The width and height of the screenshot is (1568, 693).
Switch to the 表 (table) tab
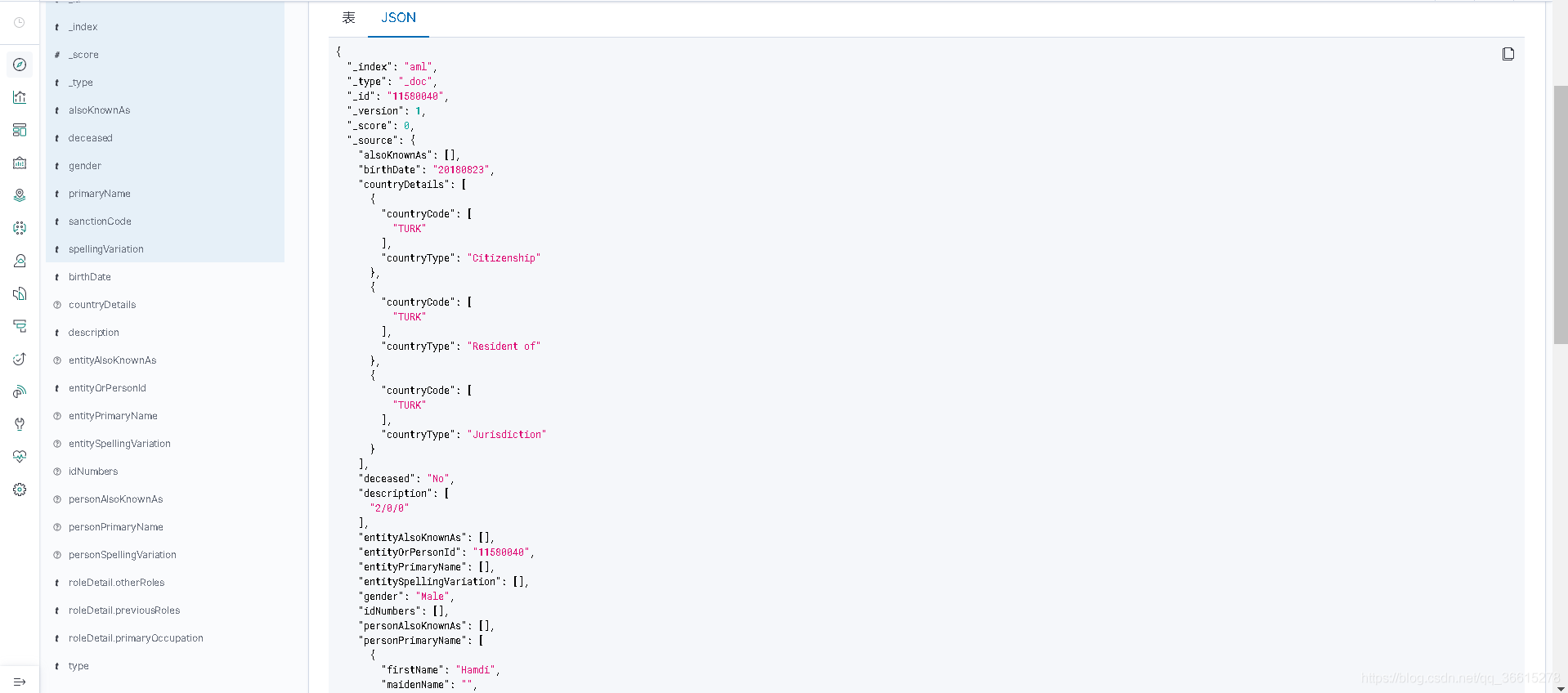pyautogui.click(x=348, y=18)
